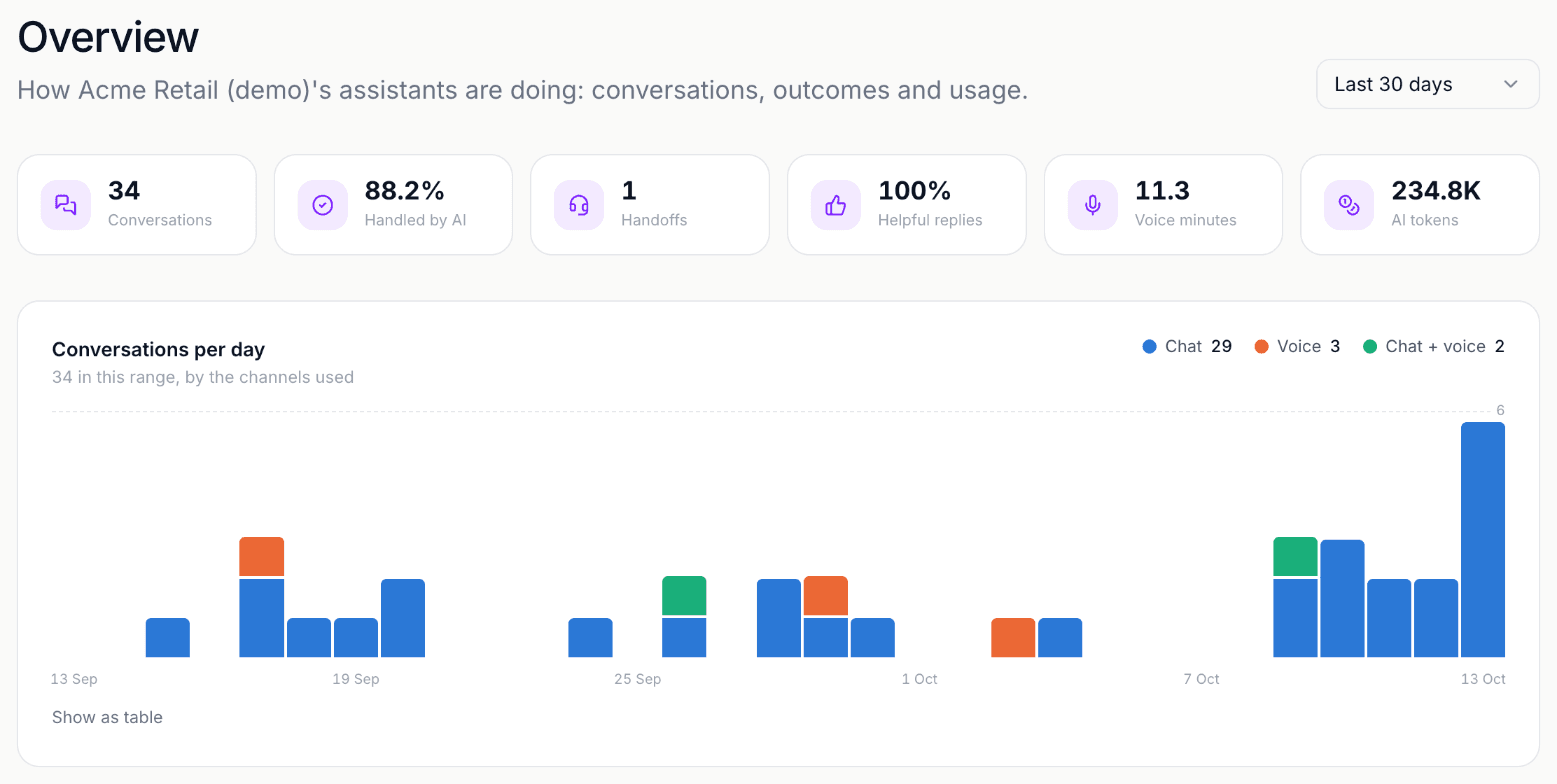The width and height of the screenshot is (1557, 784).
Task: Click the '34 in this range' chart subtitle
Action: tap(203, 377)
